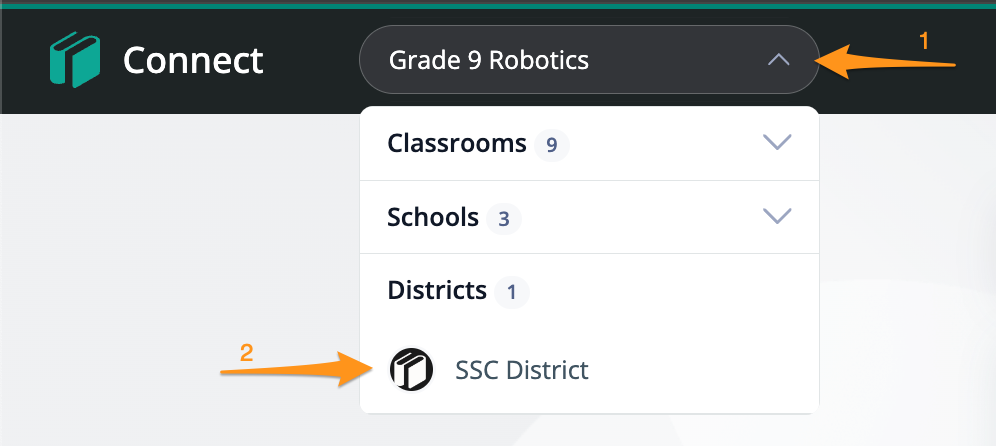
Task: Click the Classrooms count badge showing 9
Action: click(x=551, y=144)
